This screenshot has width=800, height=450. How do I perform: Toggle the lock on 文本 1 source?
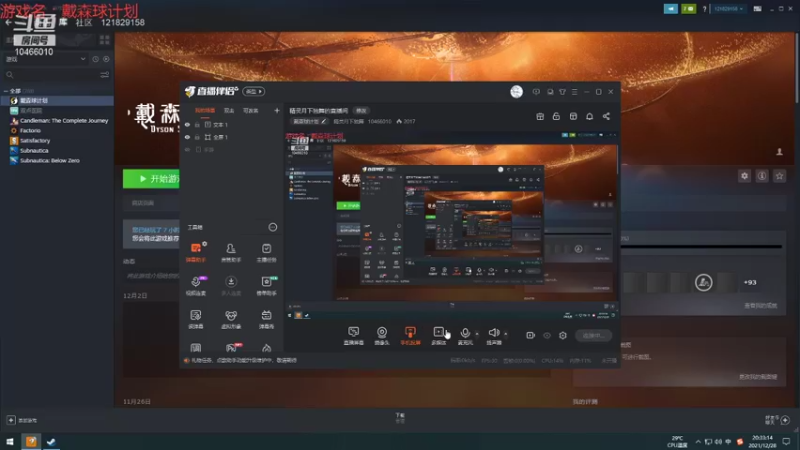197,124
